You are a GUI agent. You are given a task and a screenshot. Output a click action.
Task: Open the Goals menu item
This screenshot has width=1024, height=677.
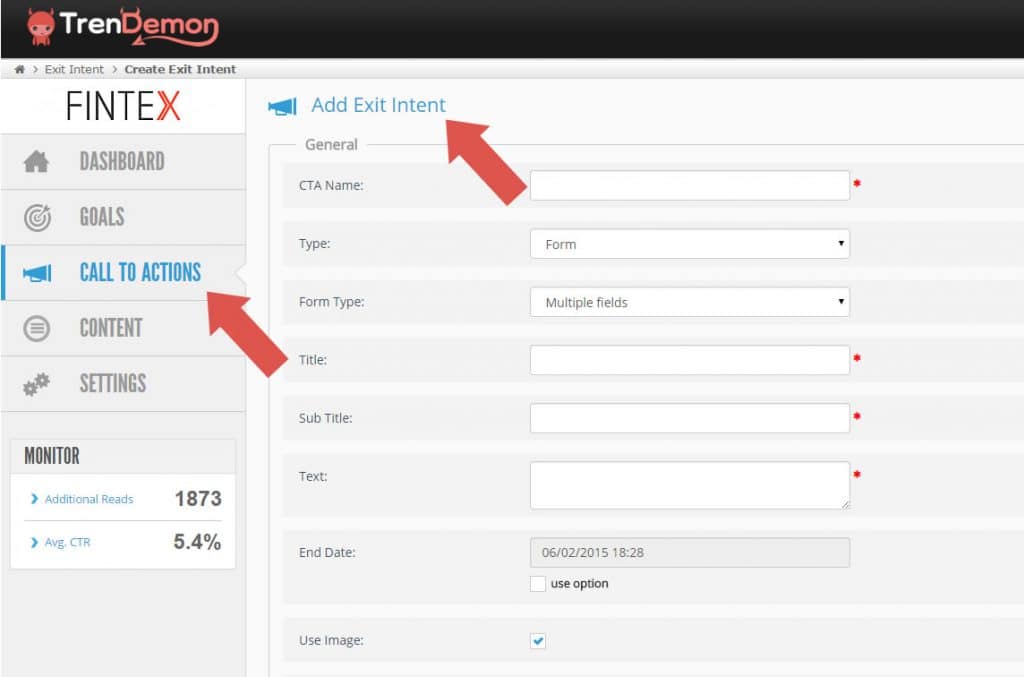coord(123,217)
